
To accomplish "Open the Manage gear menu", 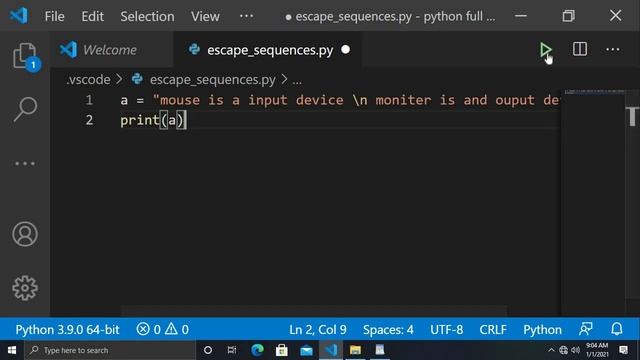I will click(x=25, y=288).
